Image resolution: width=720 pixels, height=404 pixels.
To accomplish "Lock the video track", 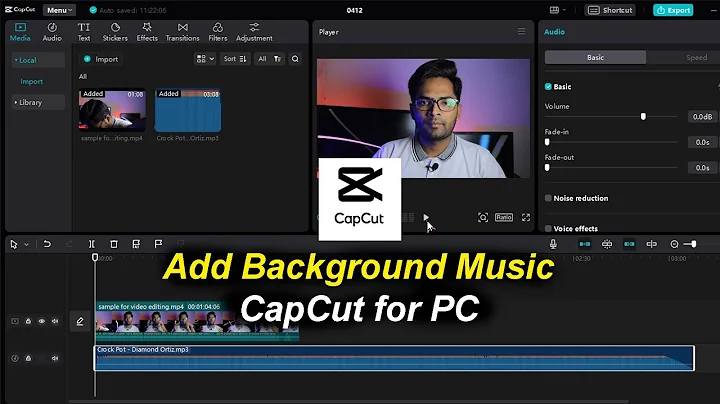I will click(28, 321).
